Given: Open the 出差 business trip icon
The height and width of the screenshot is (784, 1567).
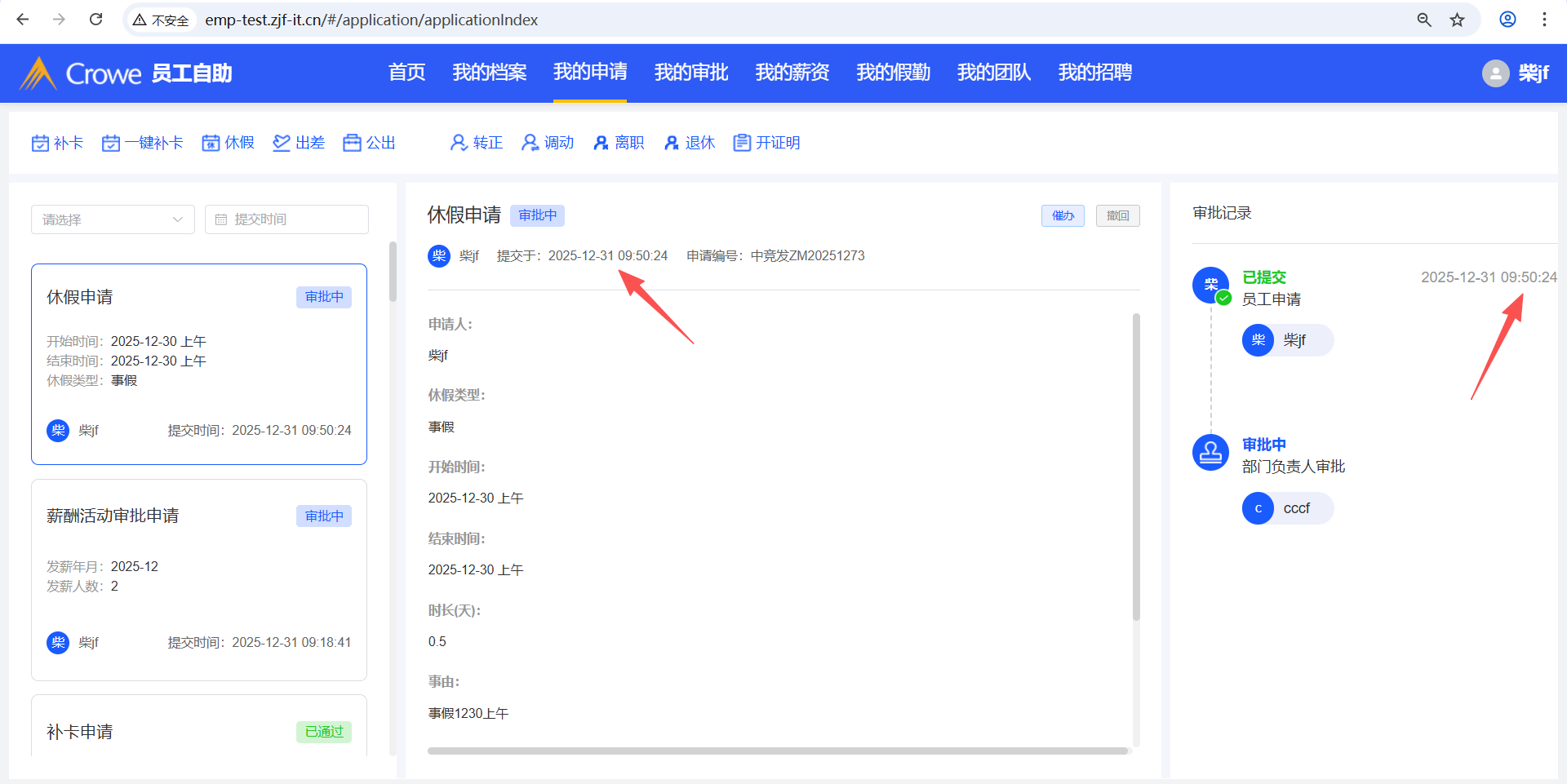Looking at the screenshot, I should (x=282, y=144).
